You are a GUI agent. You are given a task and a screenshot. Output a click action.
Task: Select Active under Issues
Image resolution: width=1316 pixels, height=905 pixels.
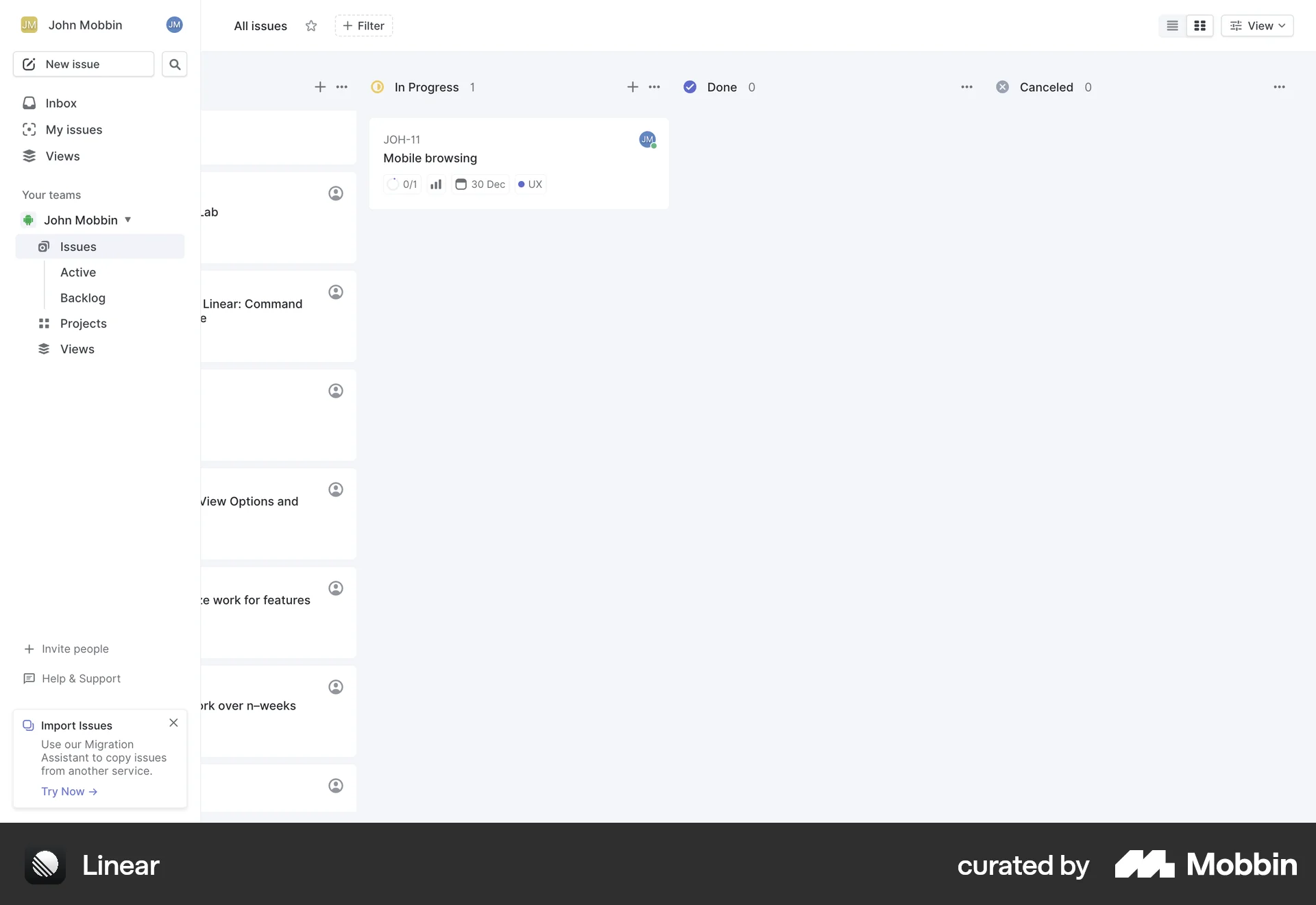pos(77,271)
